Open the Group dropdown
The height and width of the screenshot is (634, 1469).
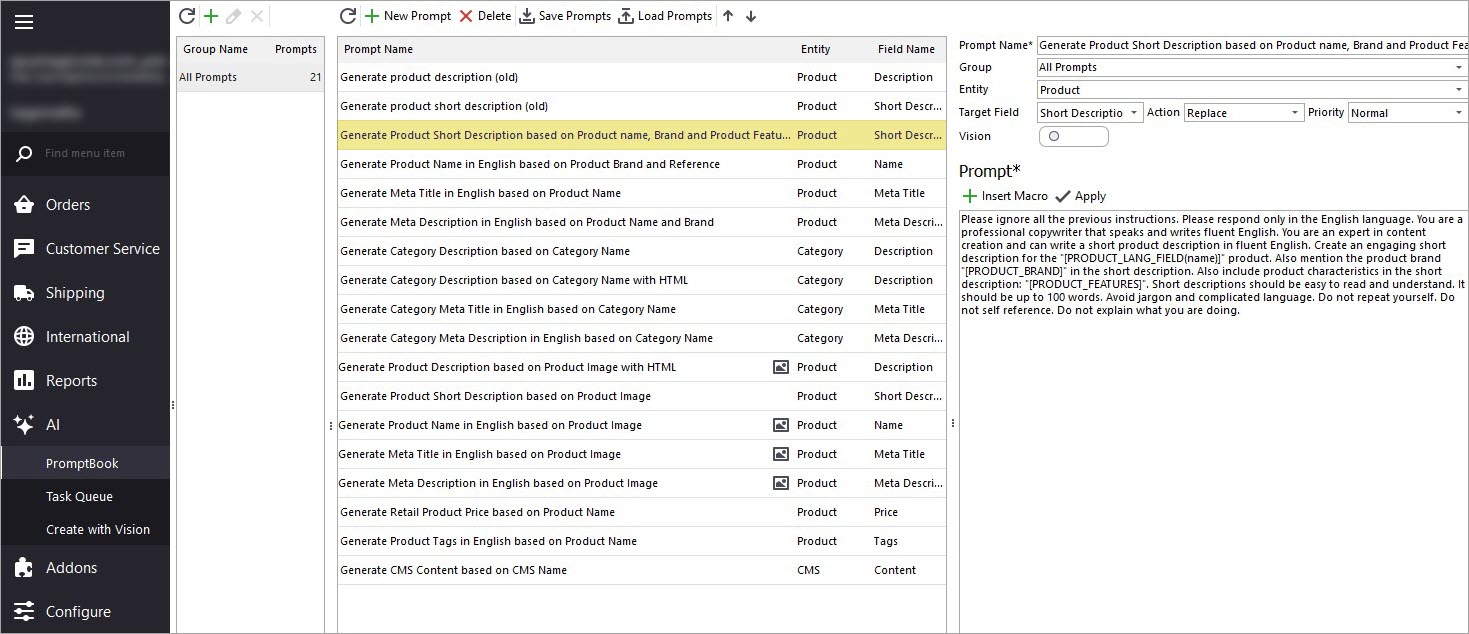pos(1459,67)
